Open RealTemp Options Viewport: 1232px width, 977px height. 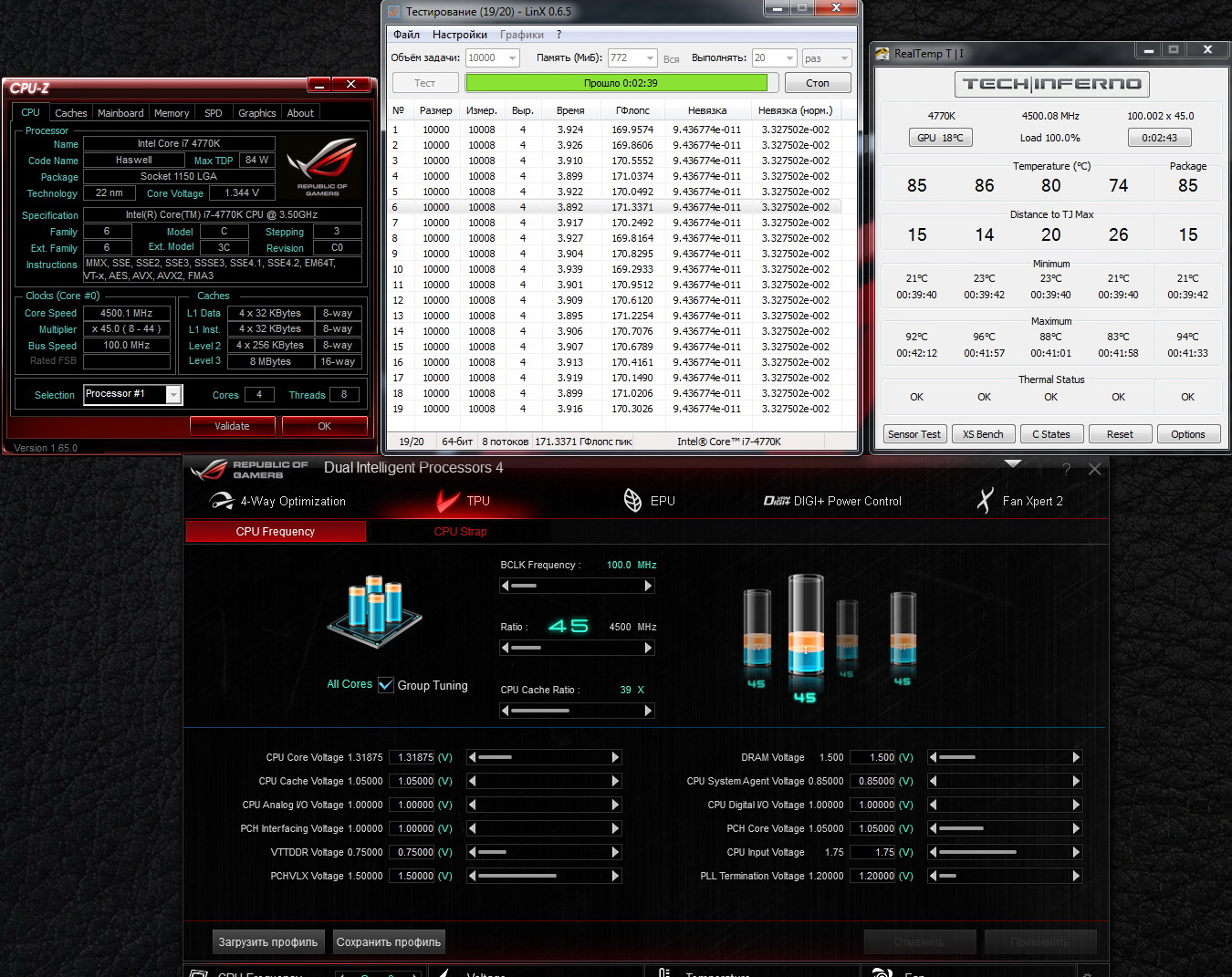pyautogui.click(x=1188, y=434)
